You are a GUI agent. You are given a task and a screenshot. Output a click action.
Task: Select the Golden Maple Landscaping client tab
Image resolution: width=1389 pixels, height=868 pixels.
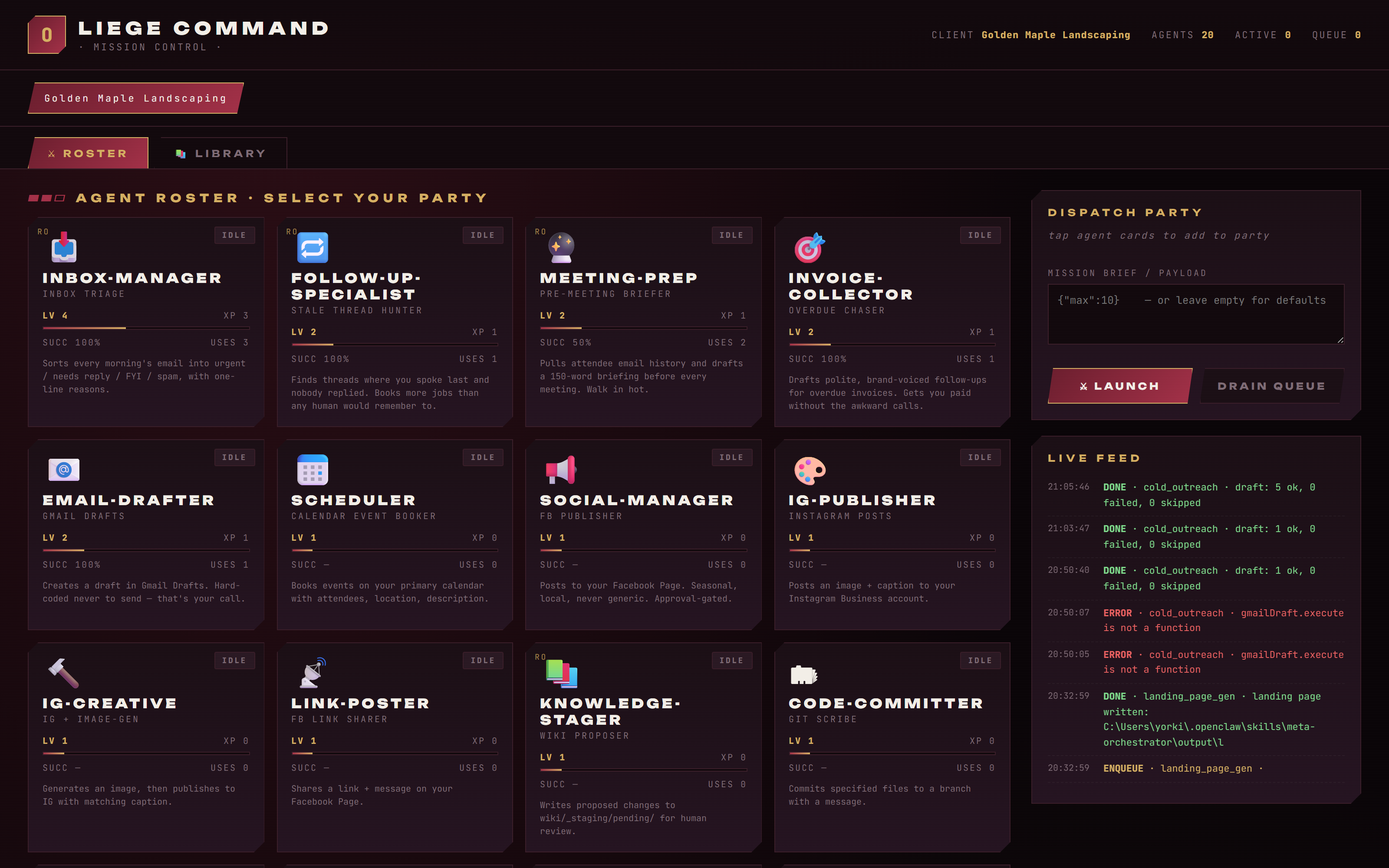[136, 98]
